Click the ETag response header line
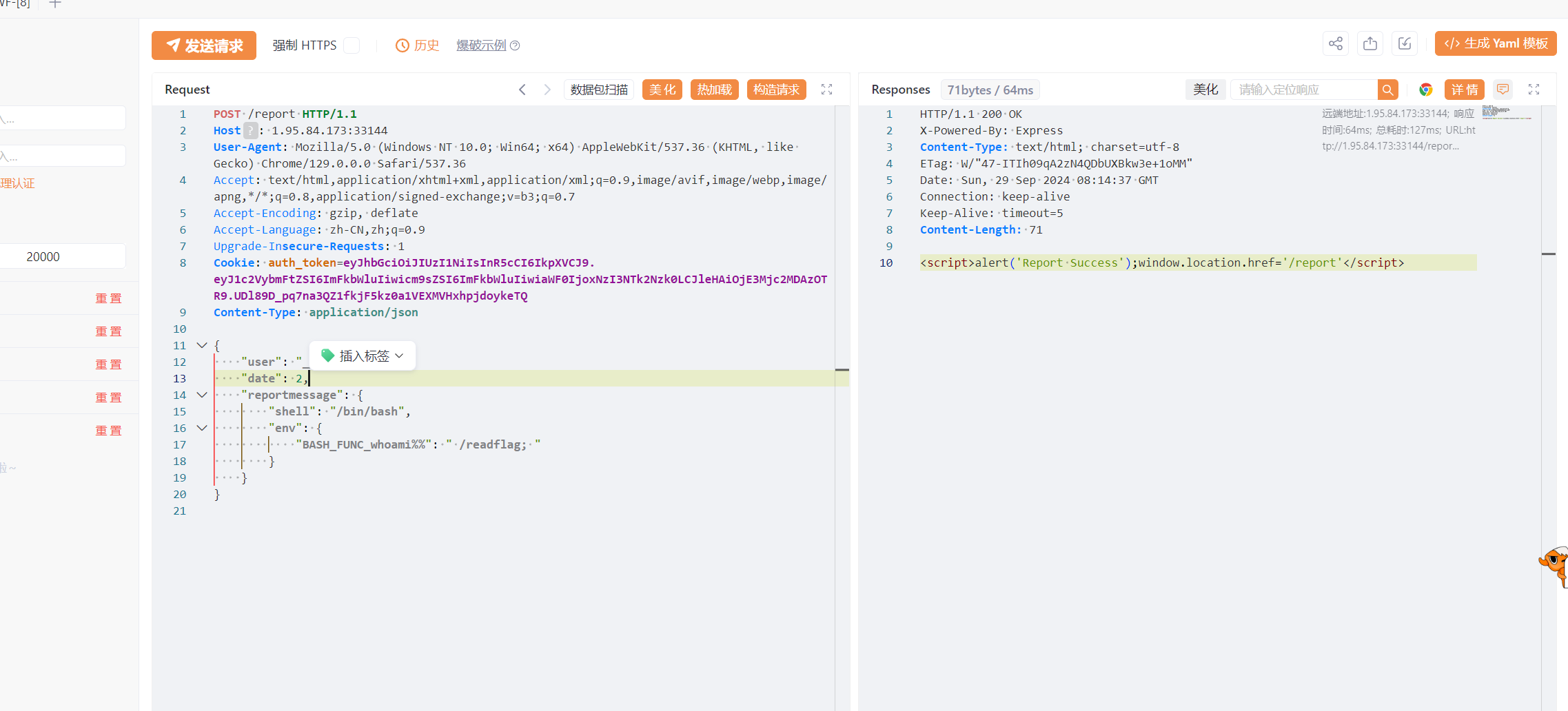This screenshot has width=1568, height=711. point(1056,163)
